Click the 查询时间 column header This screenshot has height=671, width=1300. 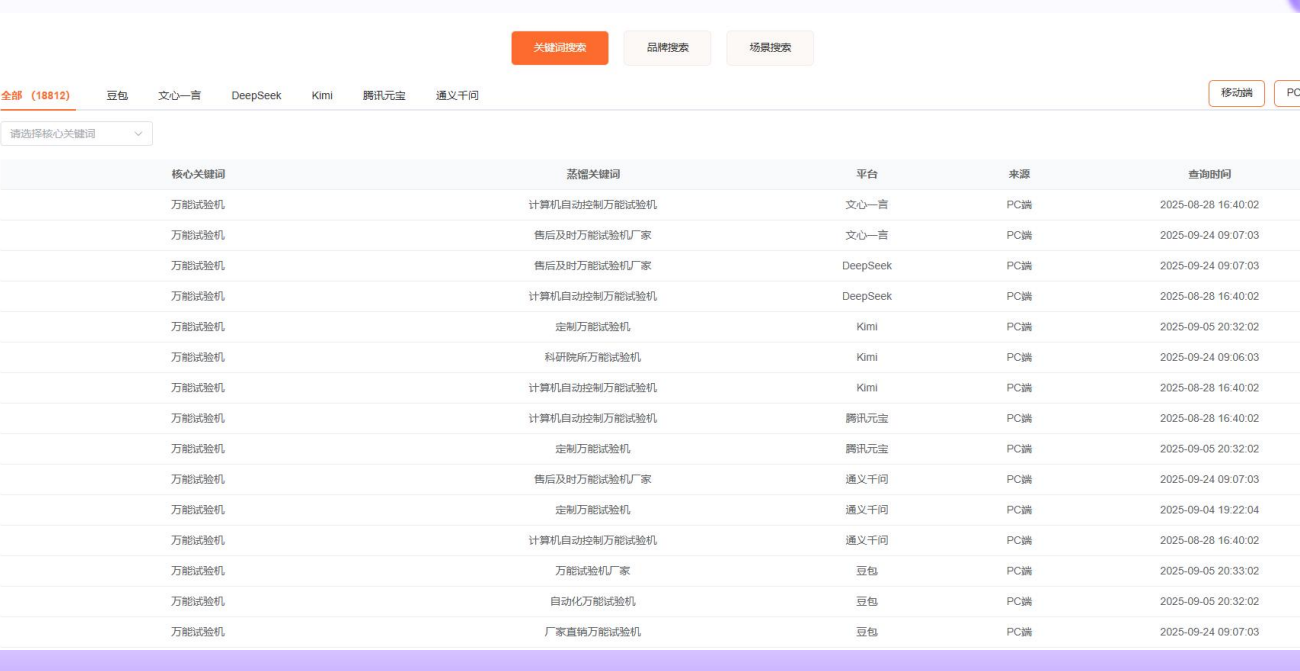[1207, 172]
